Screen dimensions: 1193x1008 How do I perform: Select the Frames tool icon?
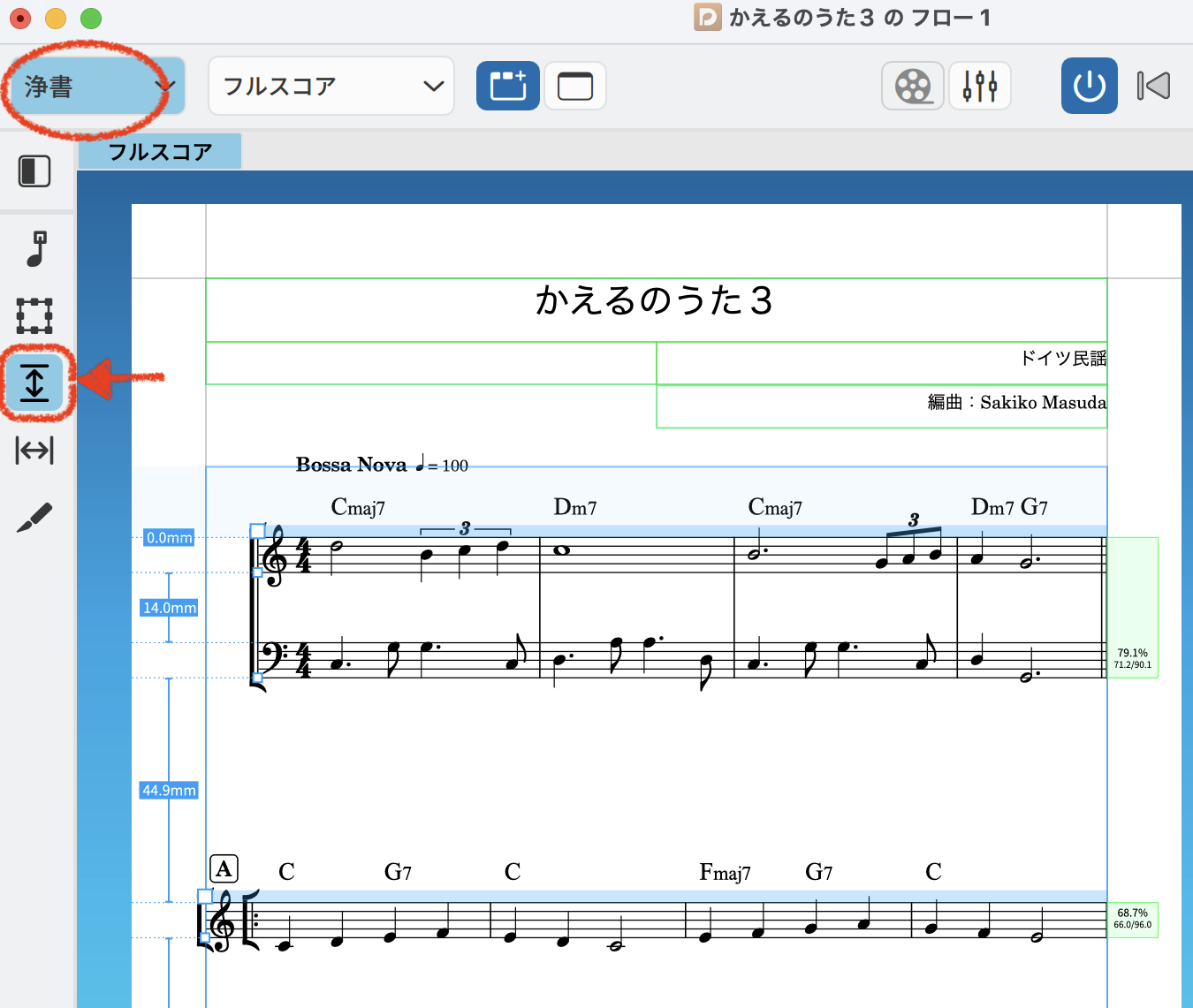pyautogui.click(x=35, y=315)
